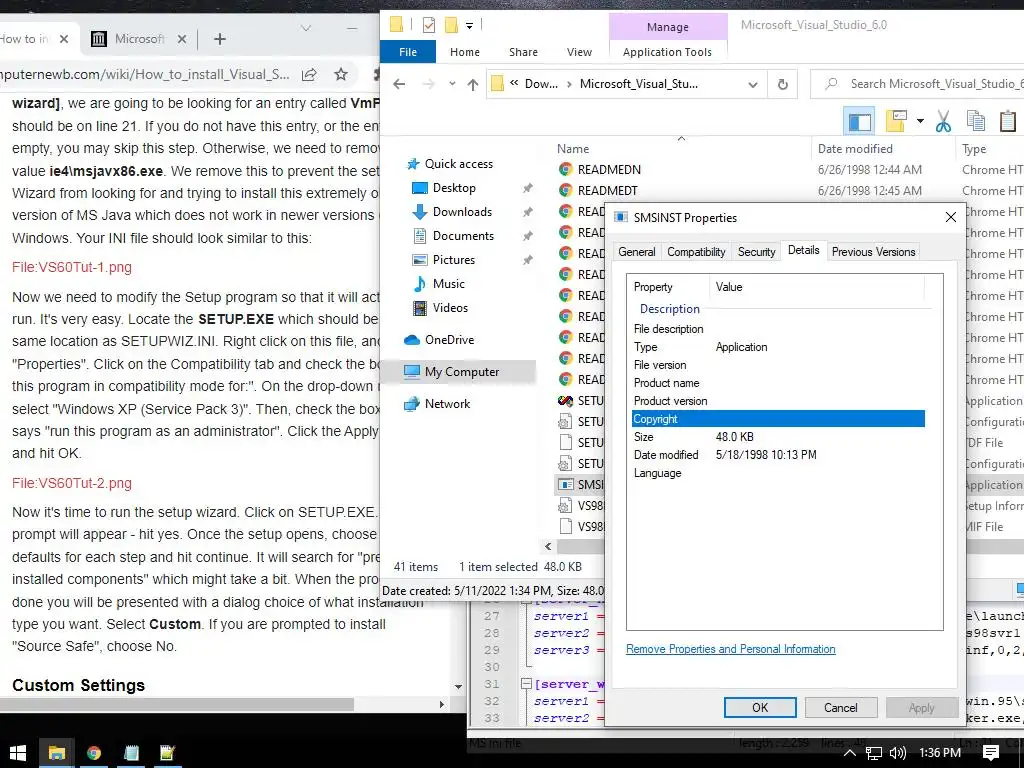
Task: Click the Properties checkmark icon in quick access toolbar
Action: (x=428, y=25)
